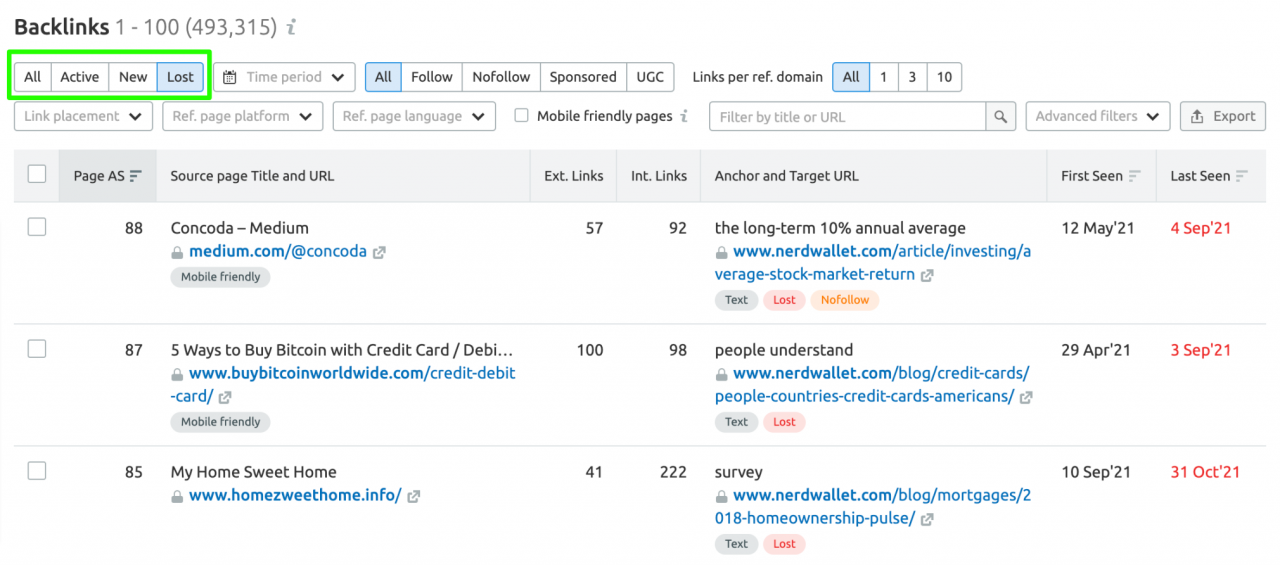The image size is (1280, 565).
Task: Open external link icon for 2018-homeownership-pulse target
Action: tap(927, 519)
